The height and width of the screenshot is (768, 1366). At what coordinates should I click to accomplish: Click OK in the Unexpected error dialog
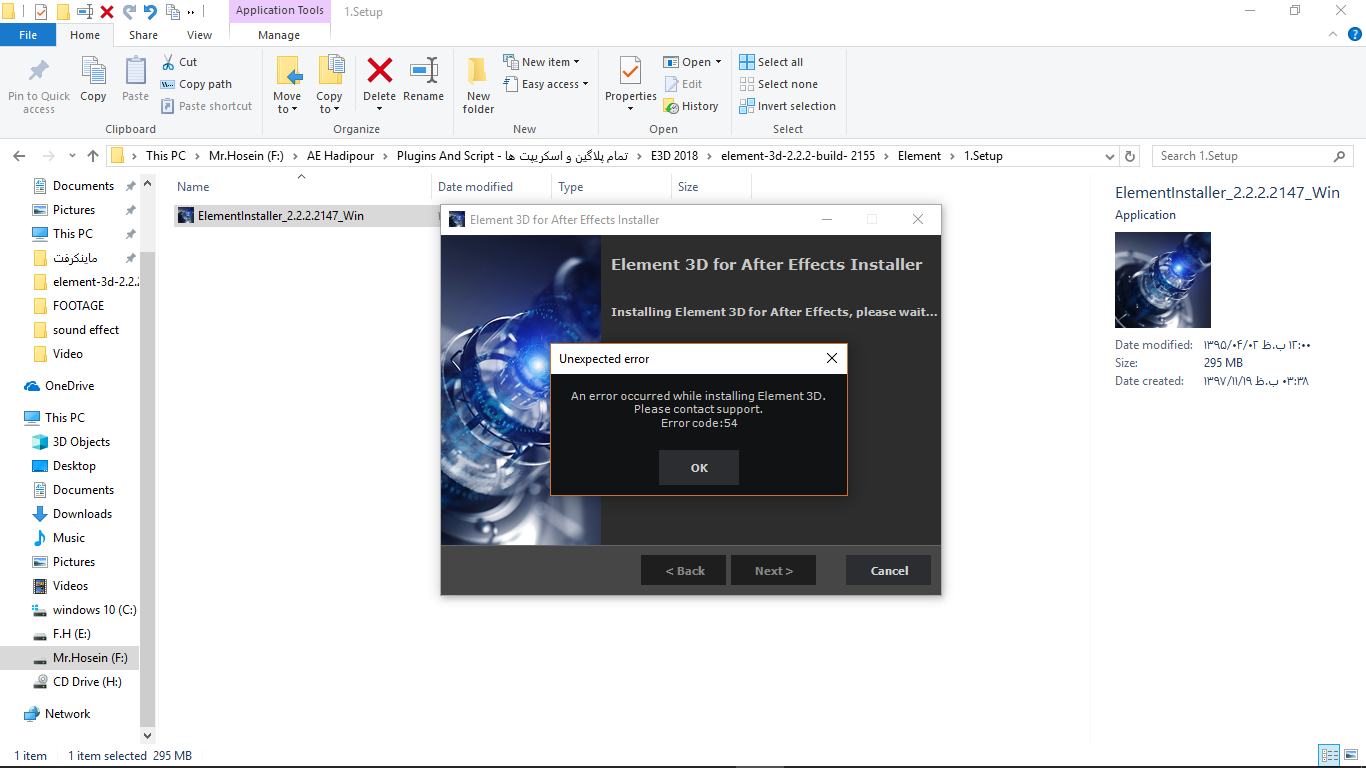698,467
